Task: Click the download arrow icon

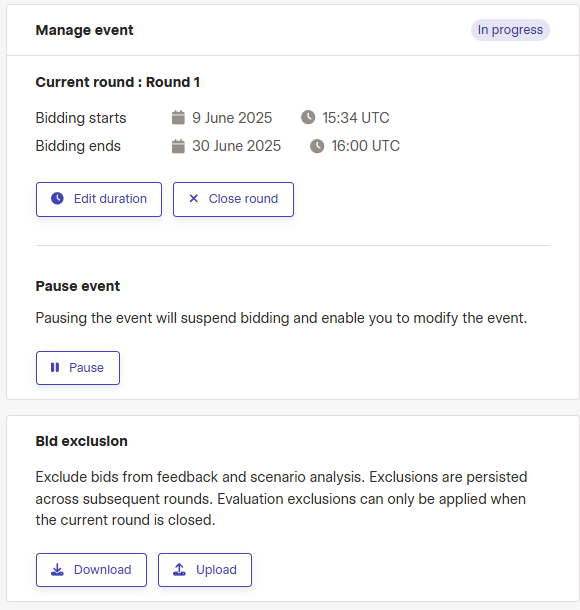Action: pos(57,570)
